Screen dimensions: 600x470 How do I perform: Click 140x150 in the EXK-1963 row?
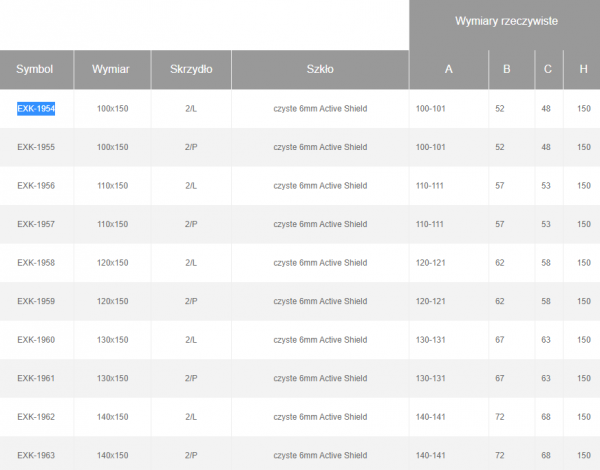112,455
